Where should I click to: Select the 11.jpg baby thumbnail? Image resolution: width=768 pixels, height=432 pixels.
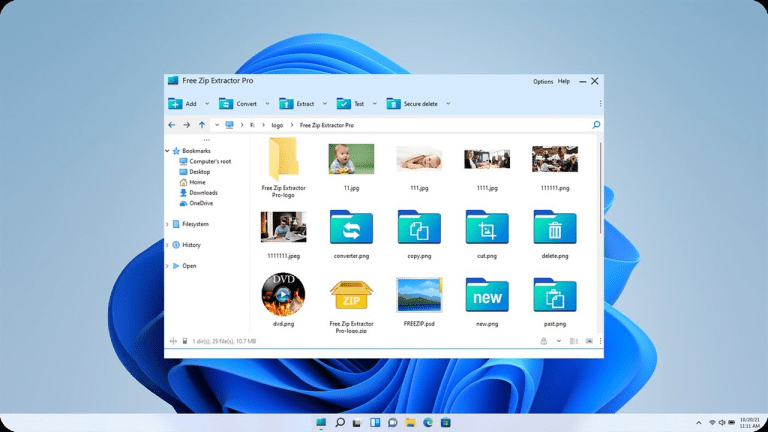point(351,159)
